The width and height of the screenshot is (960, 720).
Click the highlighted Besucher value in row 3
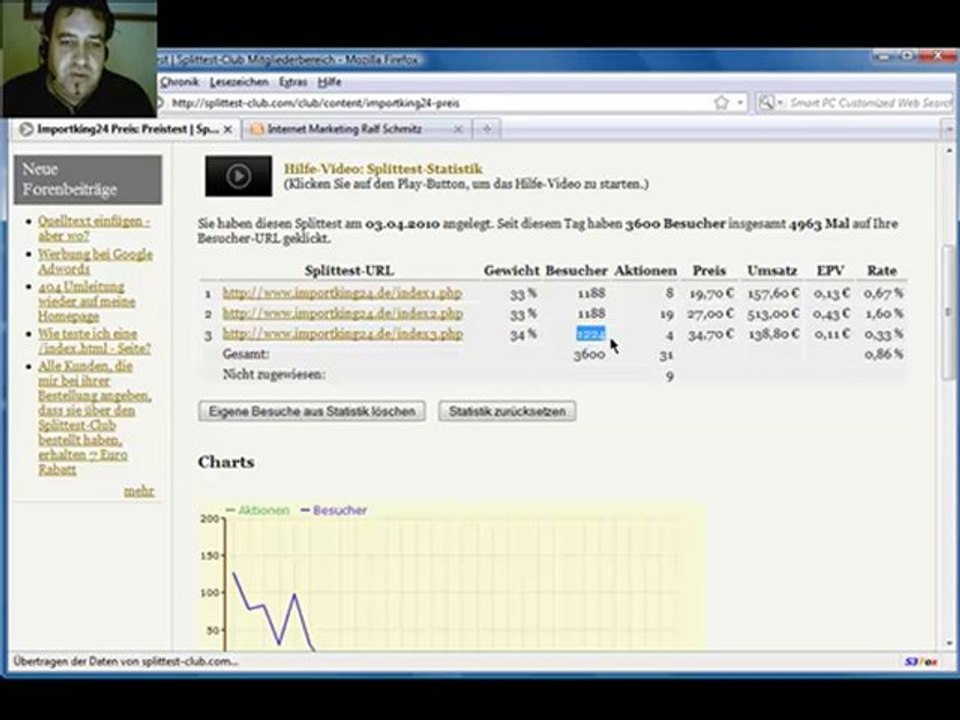(591, 334)
